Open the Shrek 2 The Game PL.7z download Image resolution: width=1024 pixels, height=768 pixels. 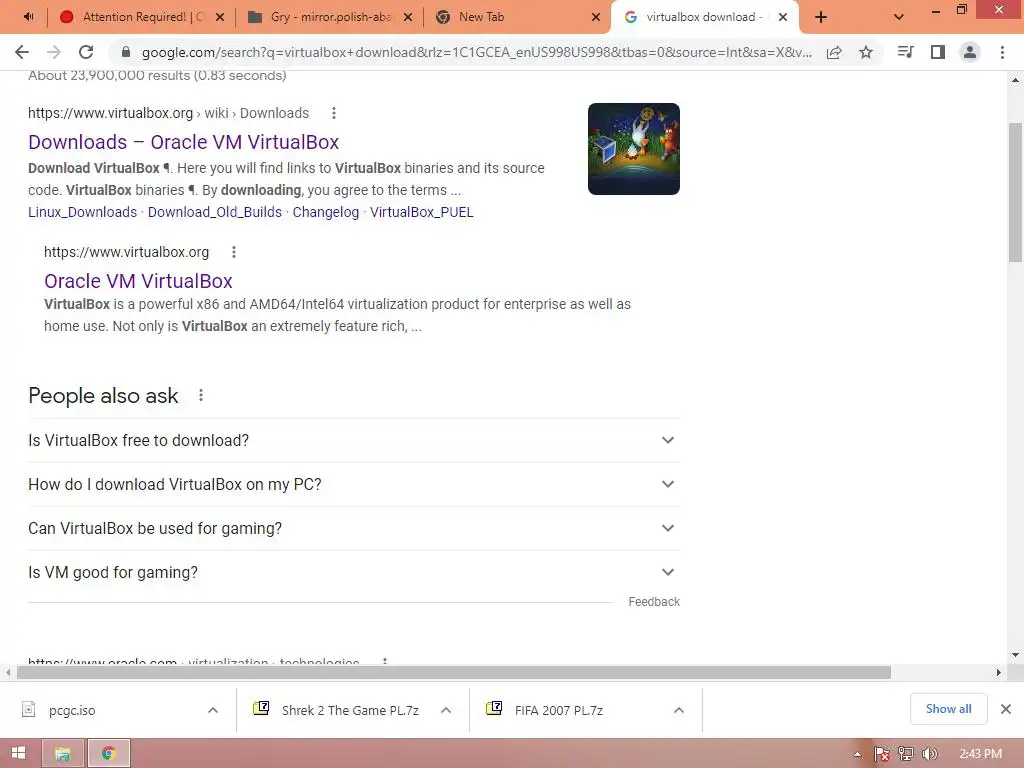pyautogui.click(x=336, y=710)
